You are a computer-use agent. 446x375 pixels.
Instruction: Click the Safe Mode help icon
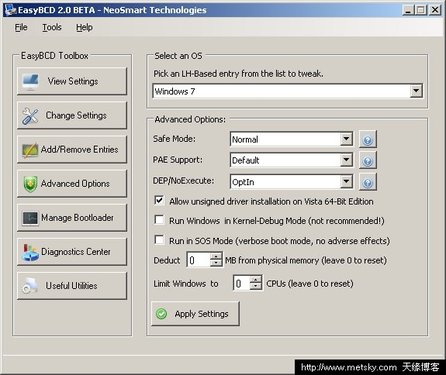click(368, 139)
